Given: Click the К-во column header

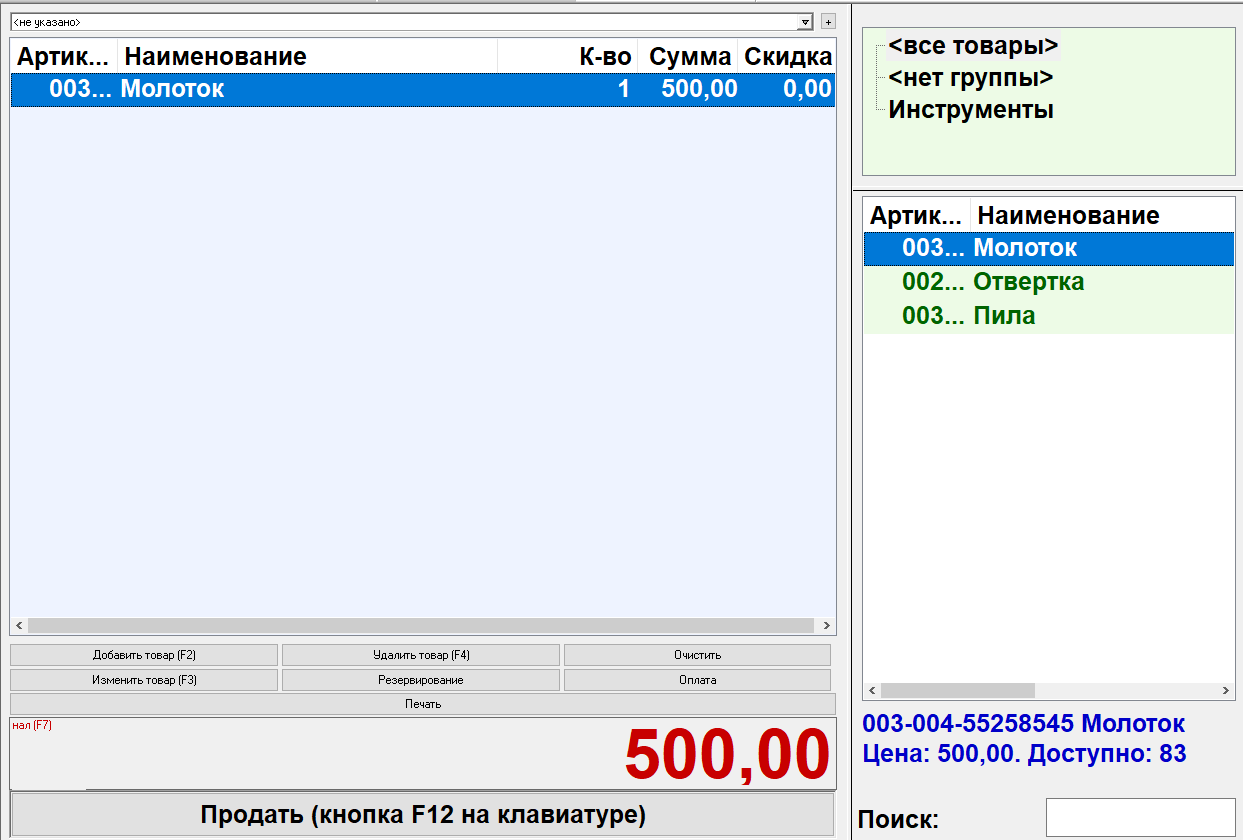Looking at the screenshot, I should click(x=568, y=56).
